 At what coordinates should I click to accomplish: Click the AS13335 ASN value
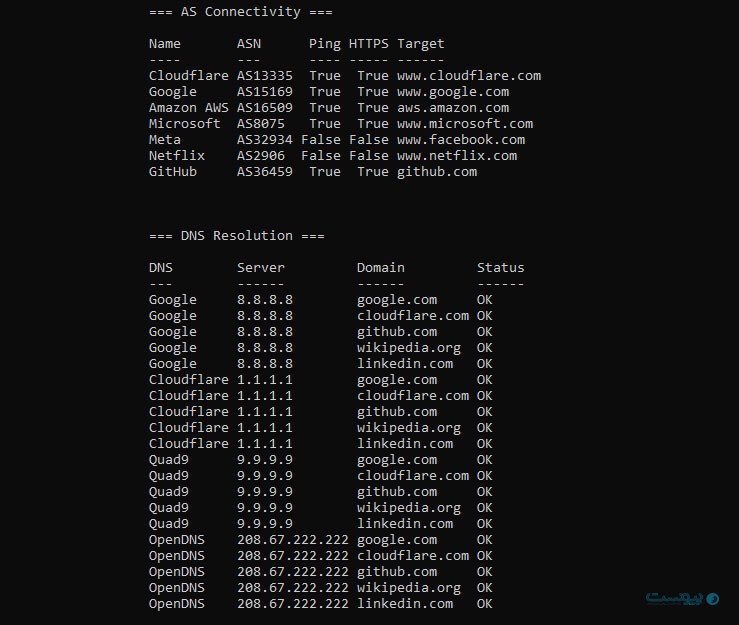[x=265, y=76]
